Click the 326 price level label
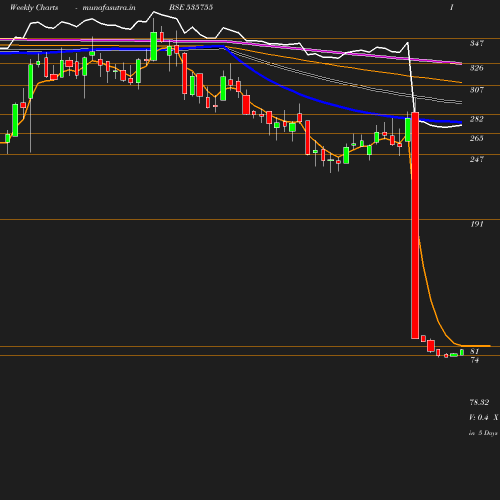This screenshot has height=500, width=500. (477, 68)
